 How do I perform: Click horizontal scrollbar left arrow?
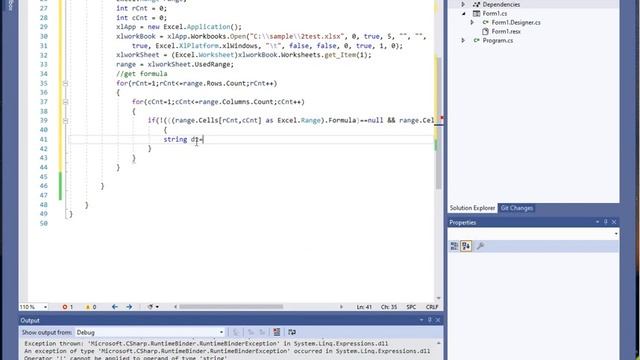tap(176, 307)
